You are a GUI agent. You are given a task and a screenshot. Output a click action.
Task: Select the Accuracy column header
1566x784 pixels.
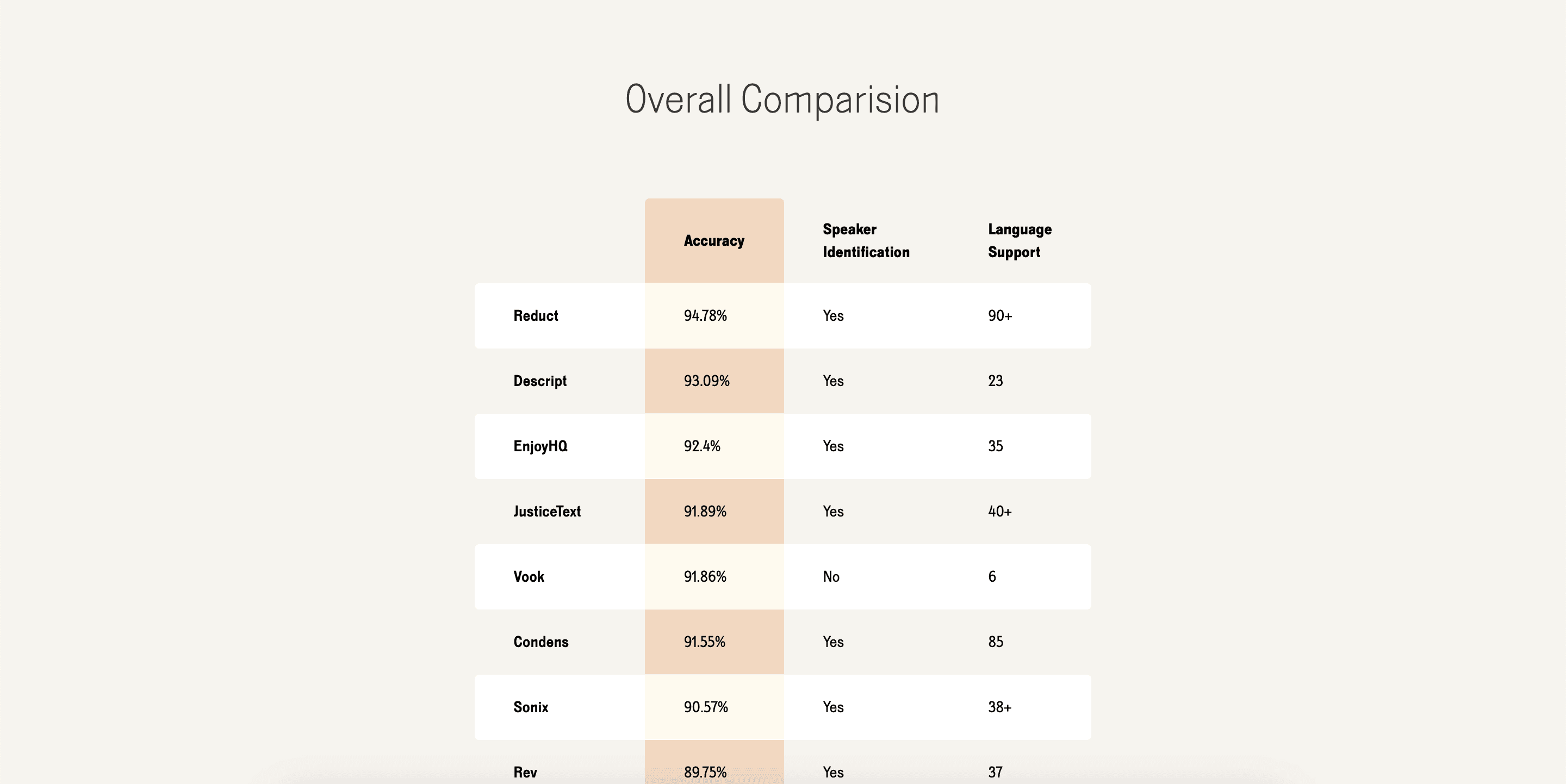pos(714,241)
